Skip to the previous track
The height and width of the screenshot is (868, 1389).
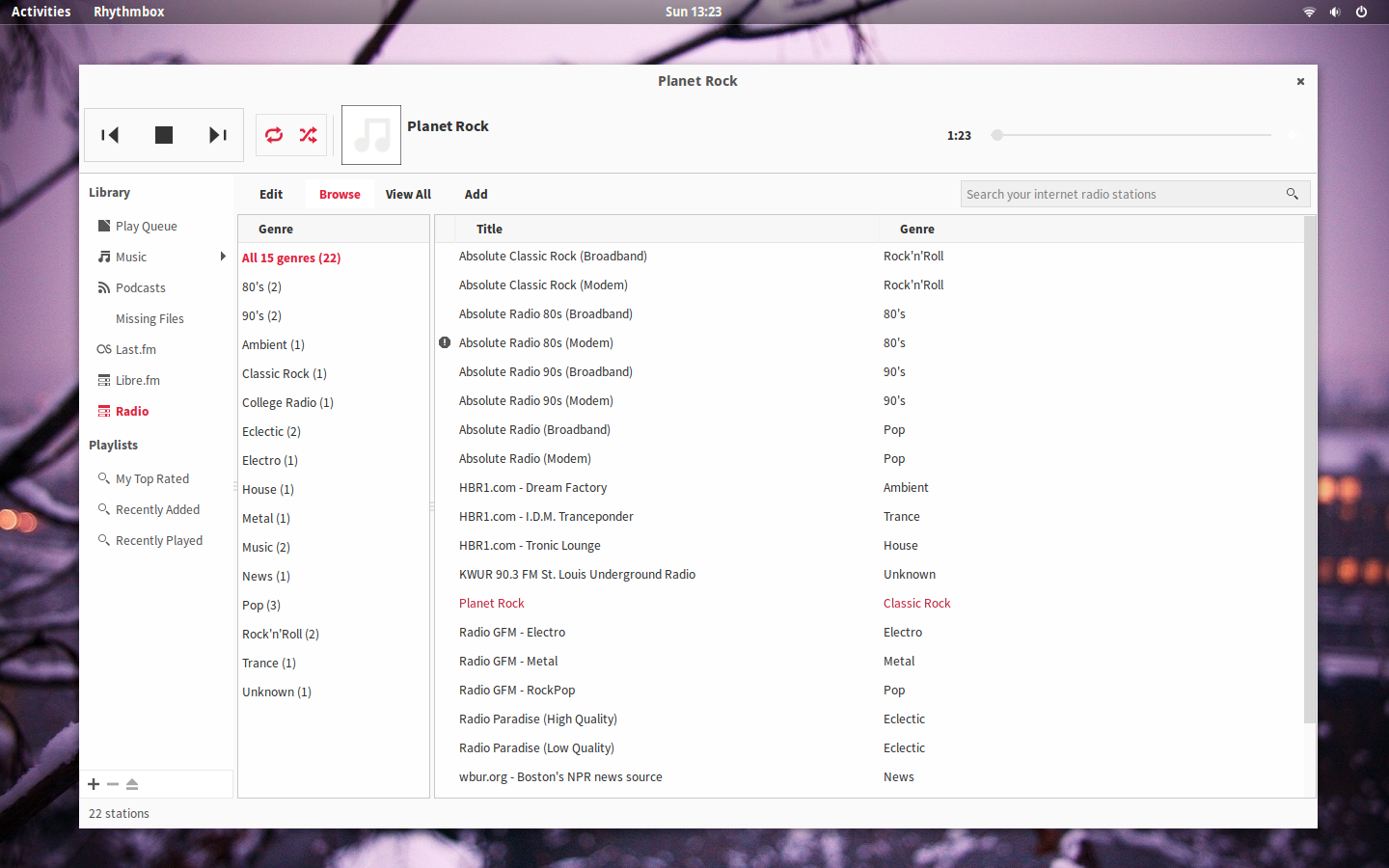point(110,135)
